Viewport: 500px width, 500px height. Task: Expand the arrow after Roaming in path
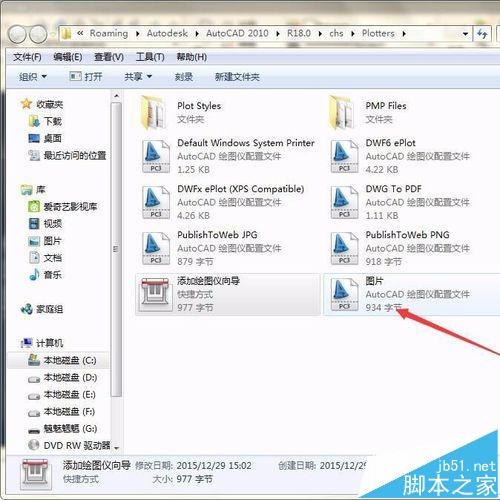pyautogui.click(x=138, y=34)
